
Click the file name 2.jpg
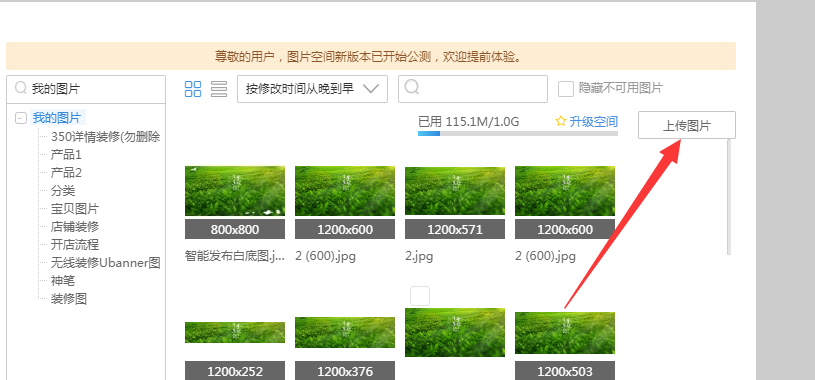tap(419, 256)
